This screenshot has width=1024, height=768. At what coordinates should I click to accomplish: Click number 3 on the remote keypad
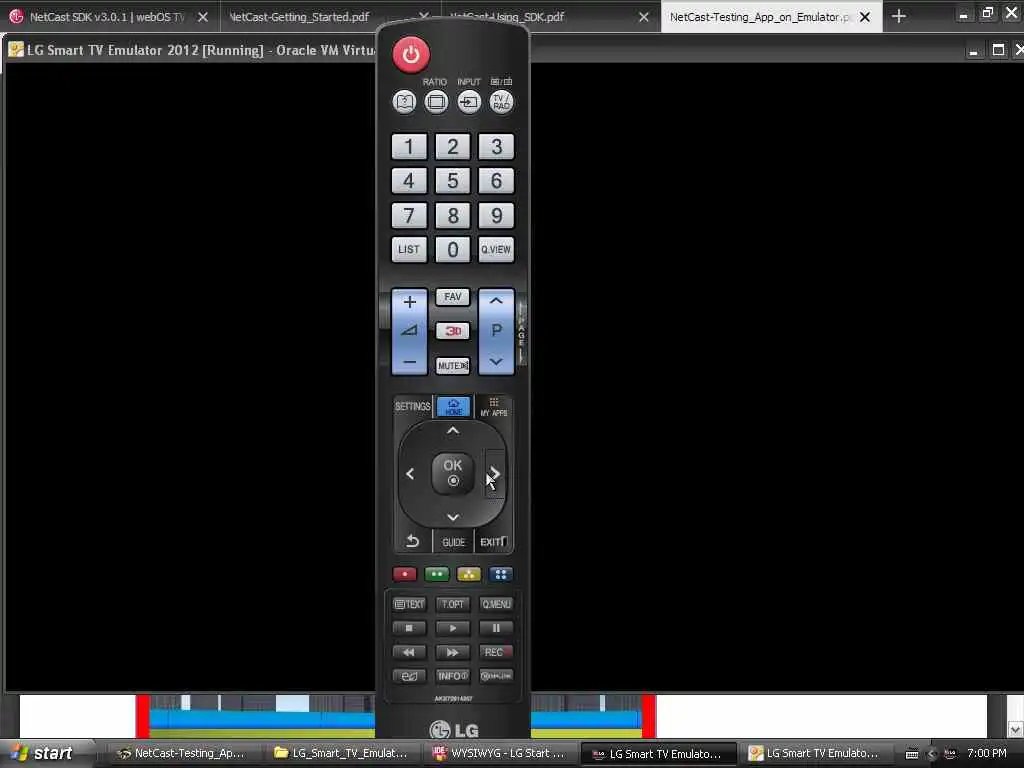point(496,146)
